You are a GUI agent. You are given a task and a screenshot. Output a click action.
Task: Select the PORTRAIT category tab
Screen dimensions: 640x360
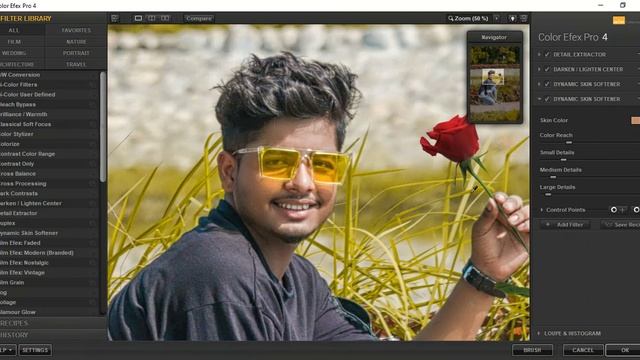(x=76, y=53)
